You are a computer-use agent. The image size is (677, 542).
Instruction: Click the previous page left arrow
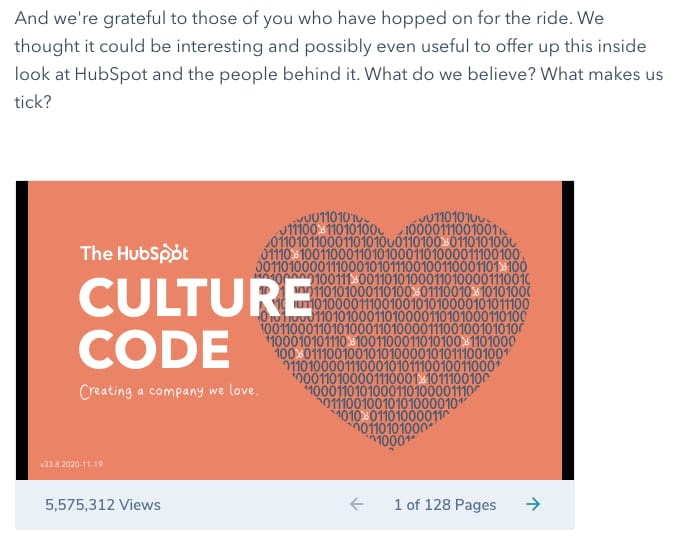(x=357, y=504)
